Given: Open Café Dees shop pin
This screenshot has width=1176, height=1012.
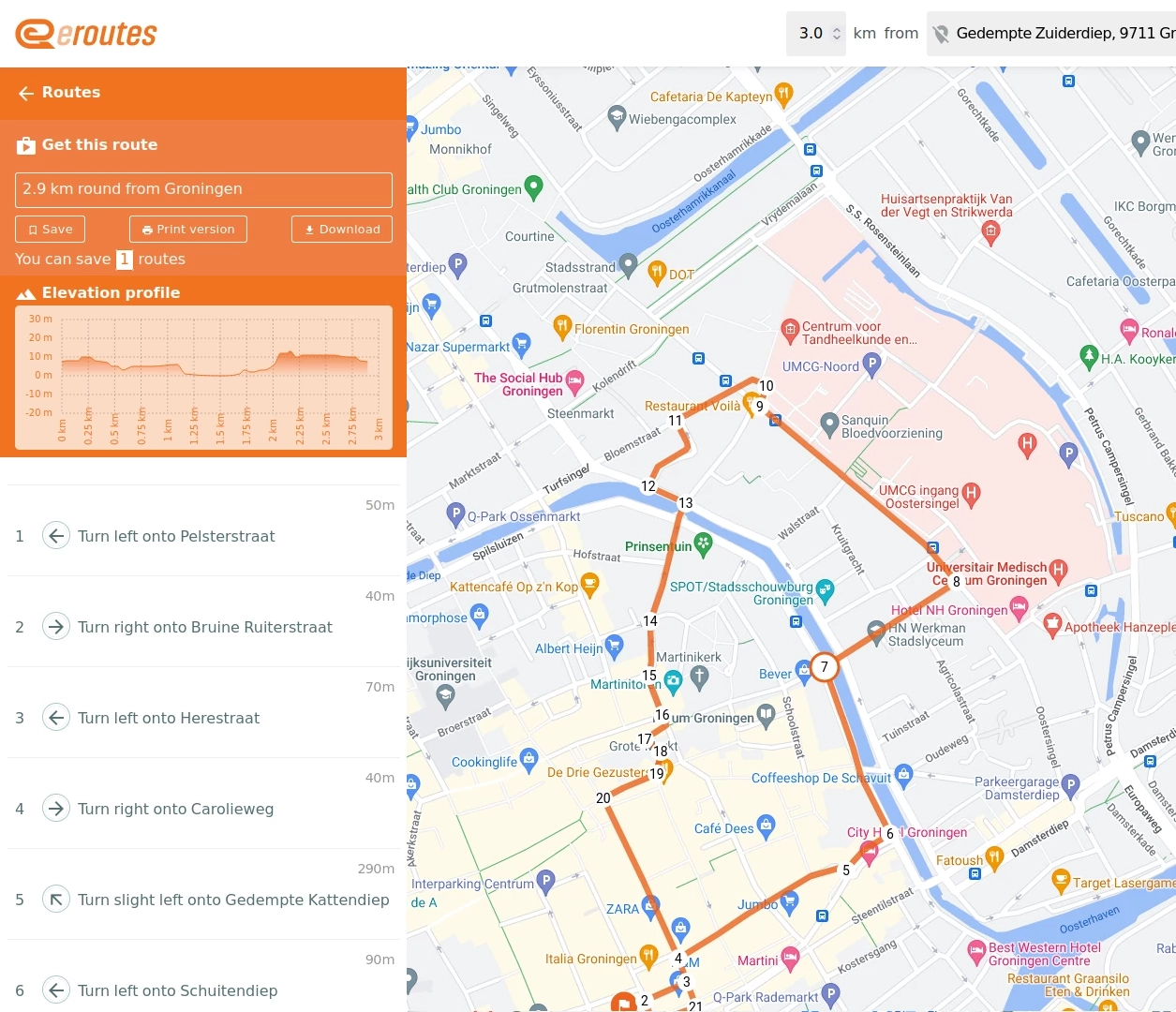Looking at the screenshot, I should (766, 826).
